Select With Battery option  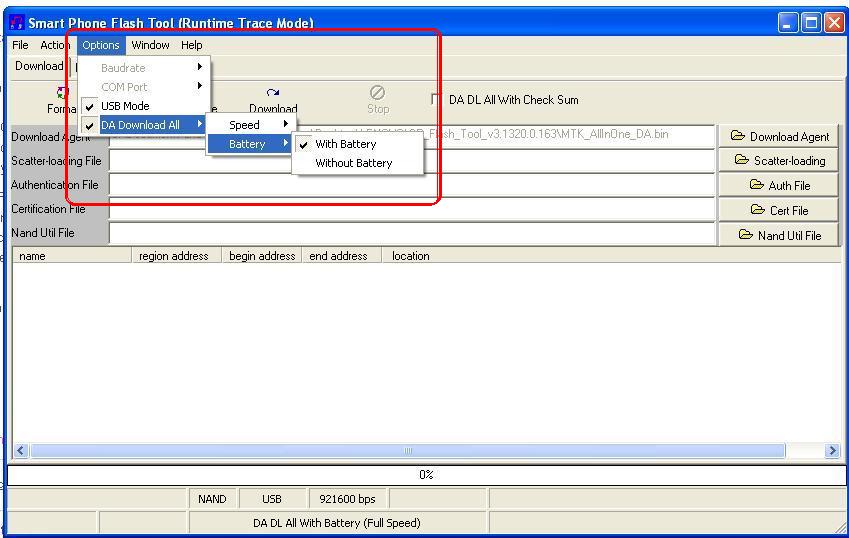(x=357, y=145)
